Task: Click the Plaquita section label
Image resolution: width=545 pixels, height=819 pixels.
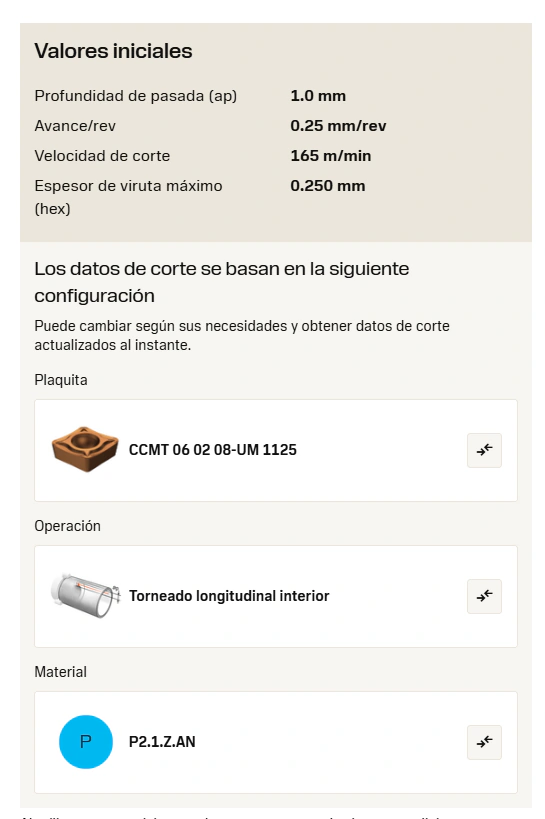Action: point(61,380)
